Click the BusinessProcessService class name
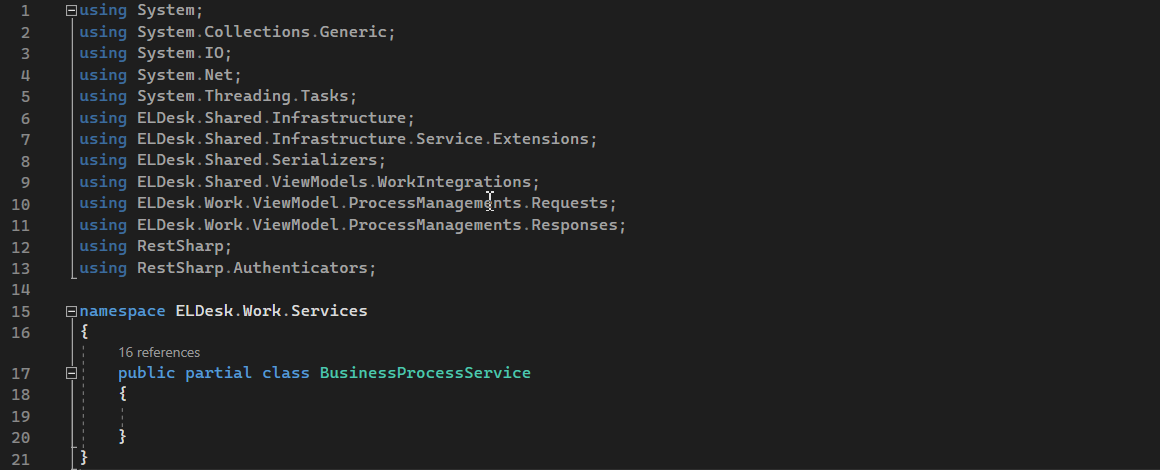Viewport: 1160px width, 470px height. click(x=425, y=373)
